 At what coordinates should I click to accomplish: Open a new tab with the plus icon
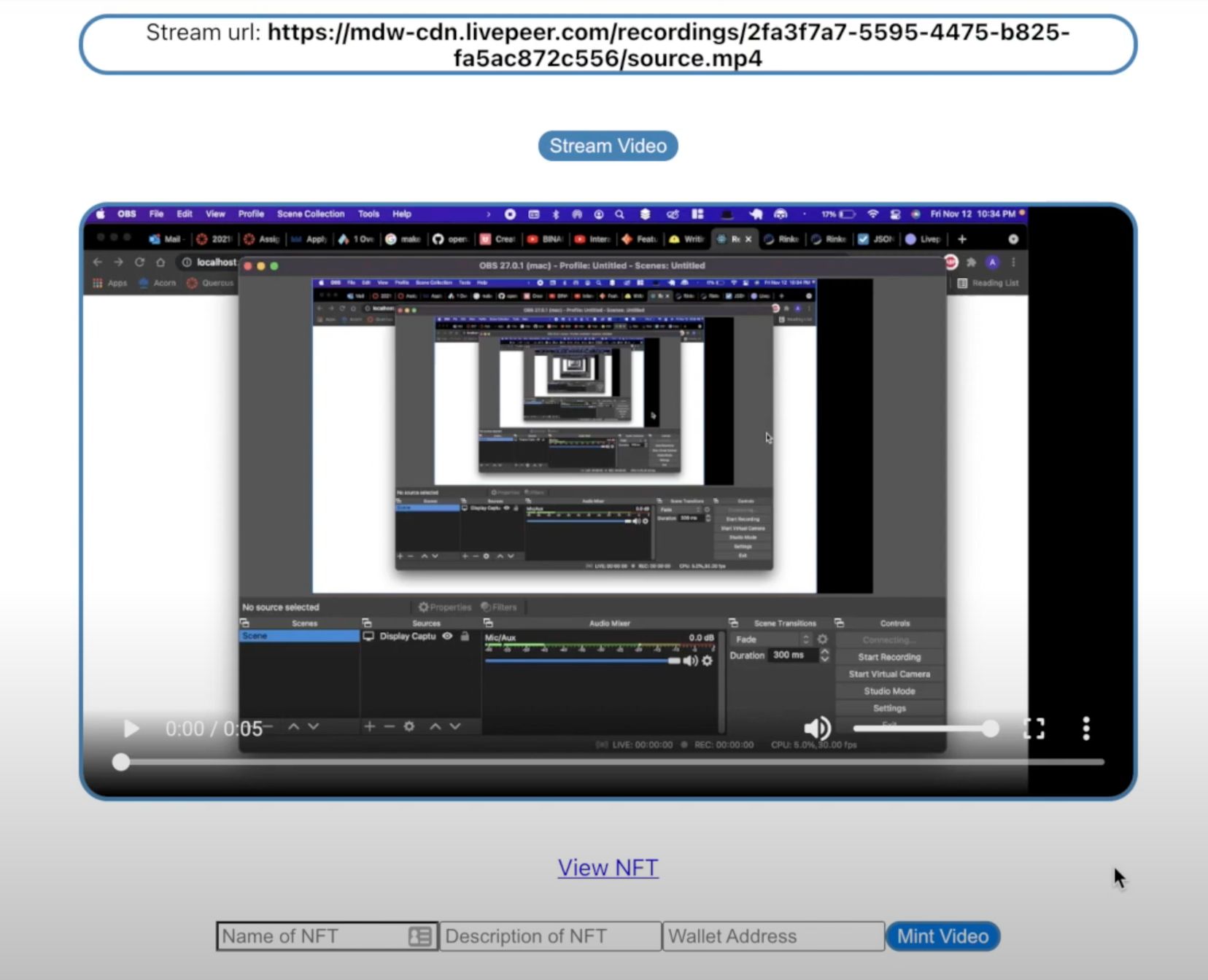(962, 239)
